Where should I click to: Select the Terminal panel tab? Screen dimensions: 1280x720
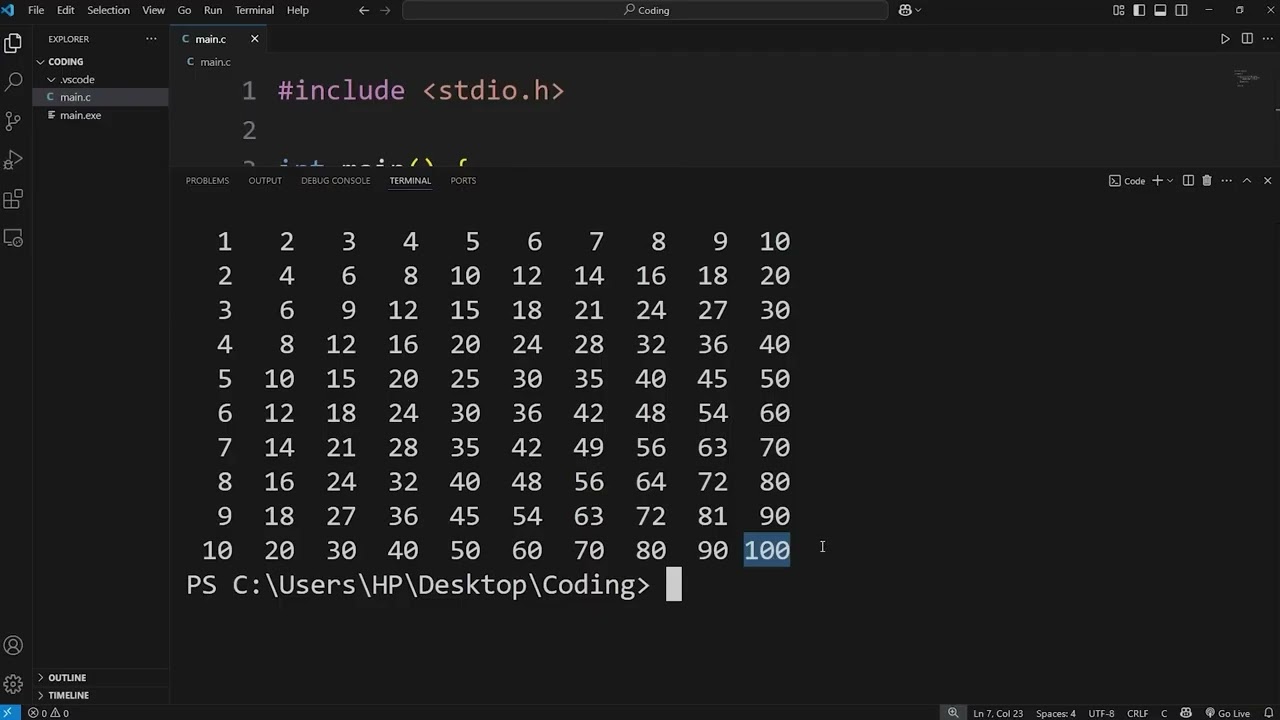tap(410, 181)
